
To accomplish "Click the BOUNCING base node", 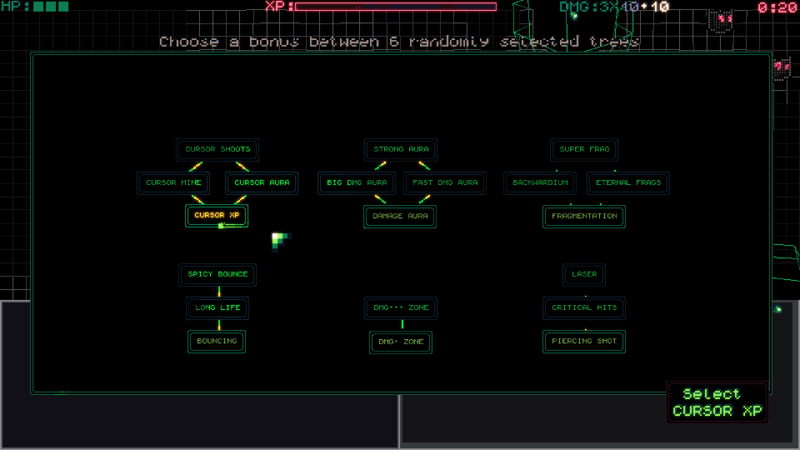I will [217, 341].
